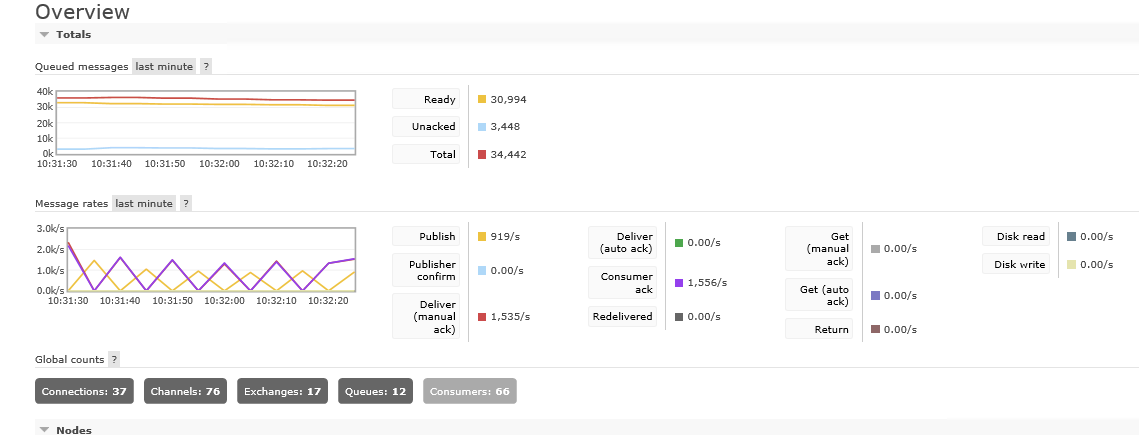Toggle the Disk read label
1139x435 pixels.
tap(1016, 236)
